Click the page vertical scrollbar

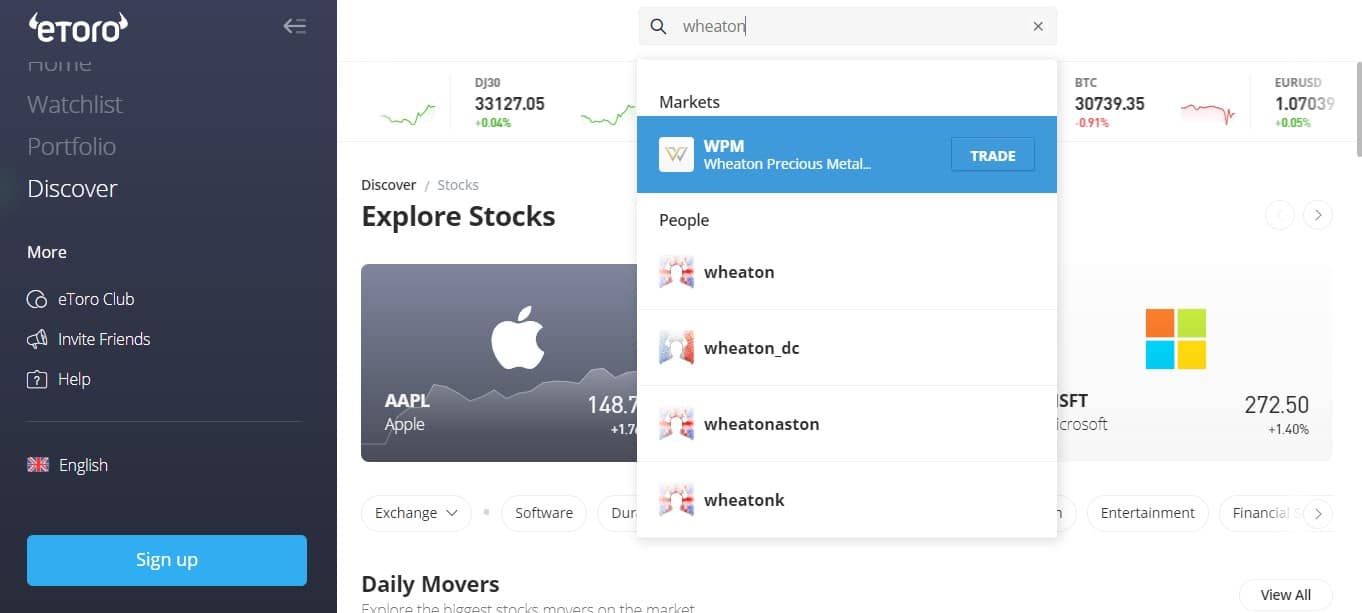pyautogui.click(x=1357, y=110)
